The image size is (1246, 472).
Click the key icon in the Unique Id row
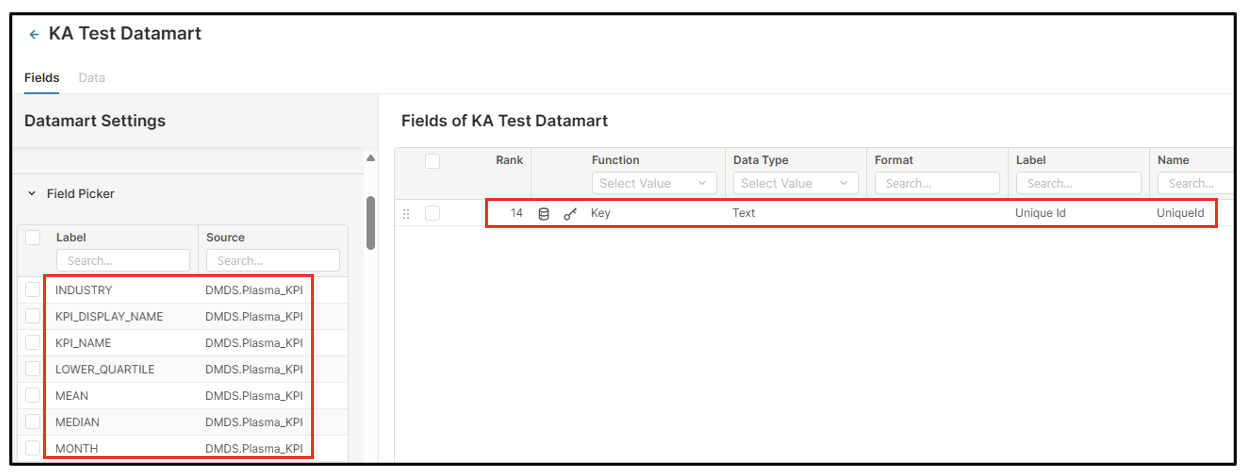coord(570,213)
